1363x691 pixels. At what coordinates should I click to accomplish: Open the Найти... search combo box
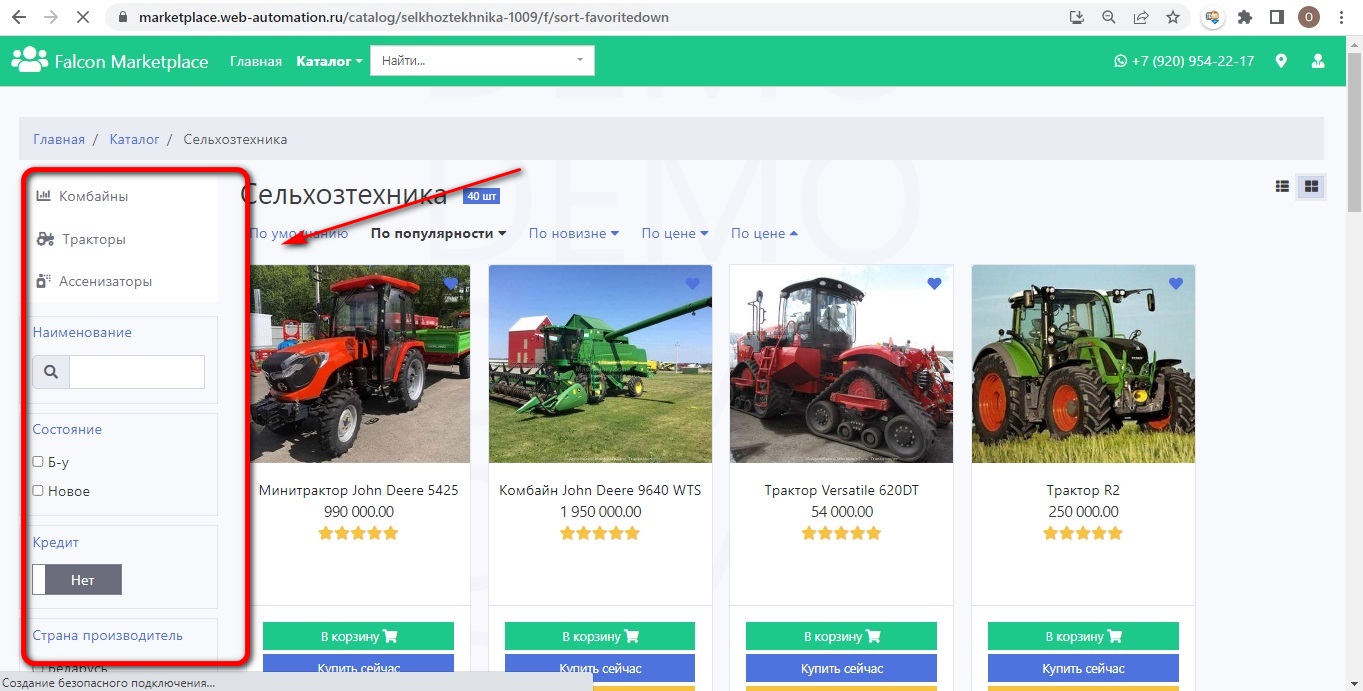click(482, 61)
